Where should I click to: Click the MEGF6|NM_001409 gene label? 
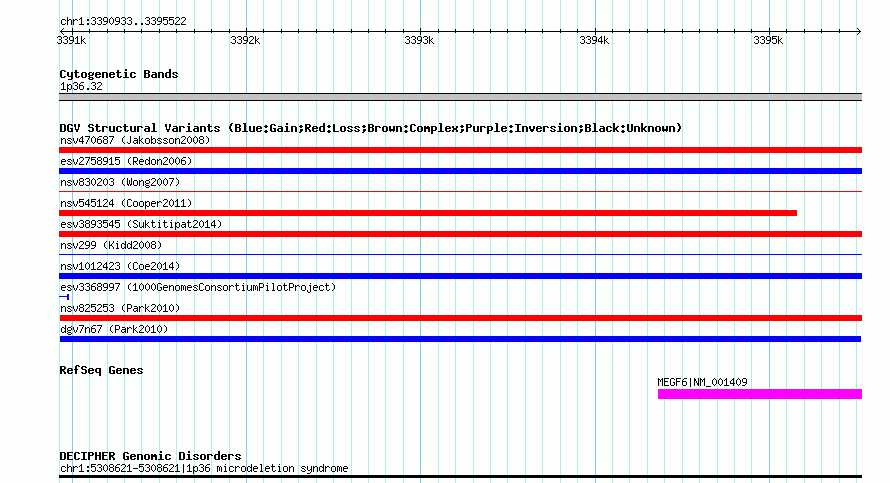[x=702, y=382]
